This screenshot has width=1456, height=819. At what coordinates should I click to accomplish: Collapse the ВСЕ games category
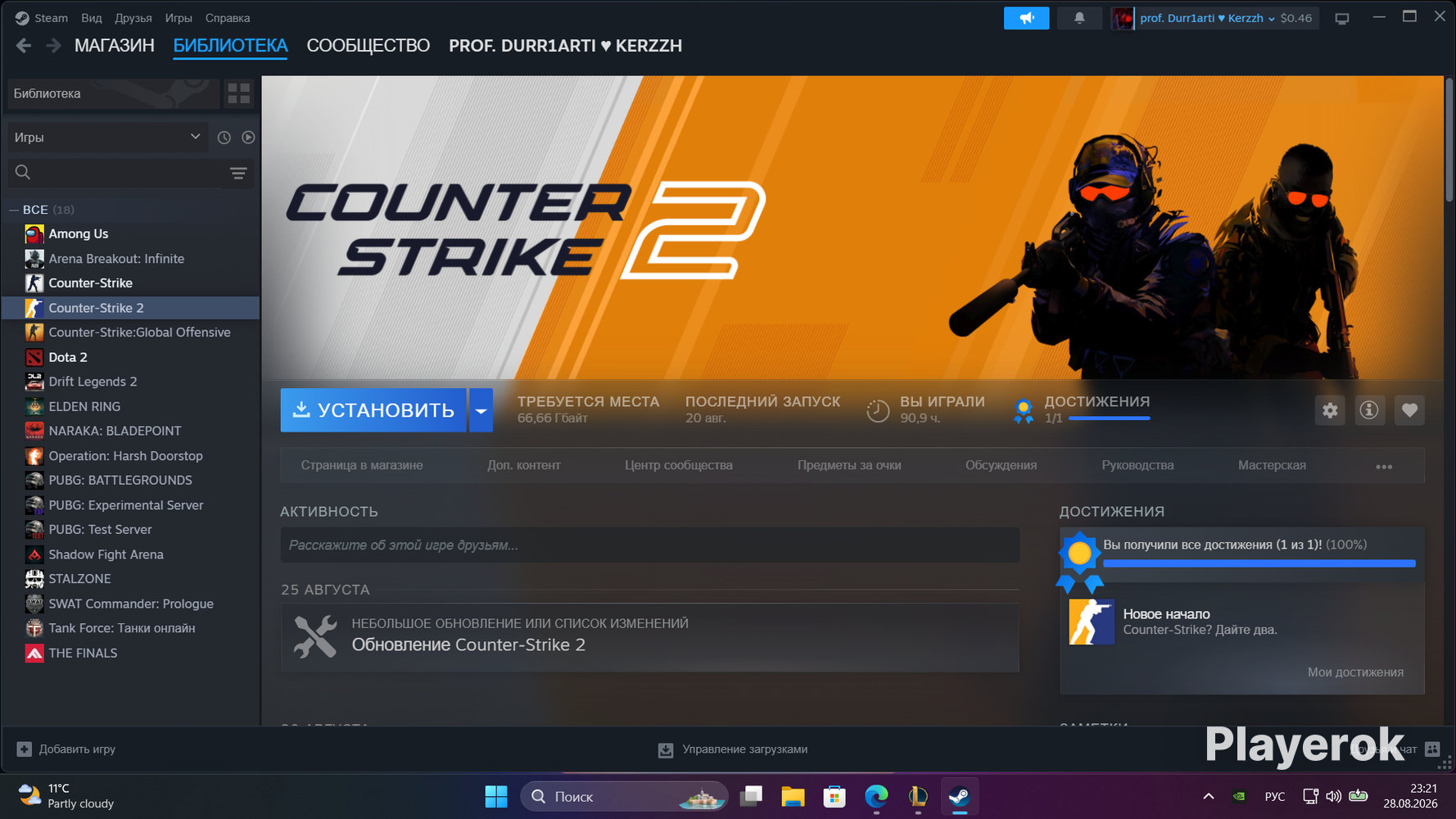14,210
